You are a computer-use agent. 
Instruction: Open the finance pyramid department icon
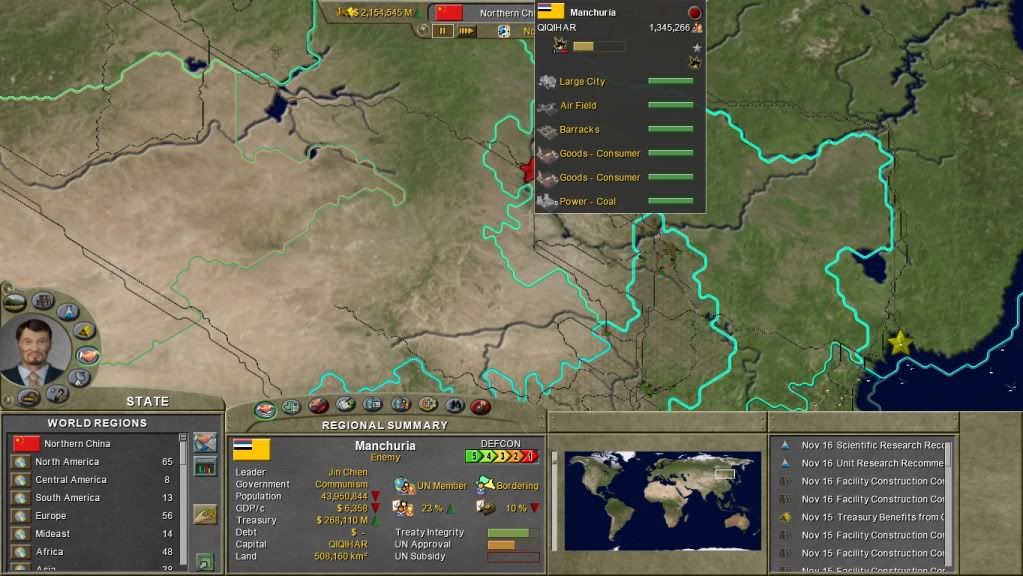pos(85,331)
